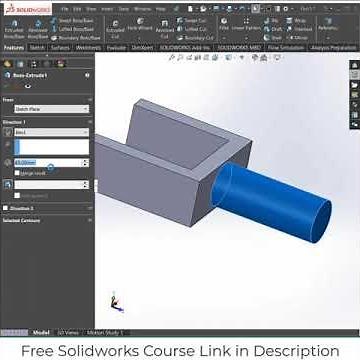Select Lofted Cut in ribbon

(192, 29)
